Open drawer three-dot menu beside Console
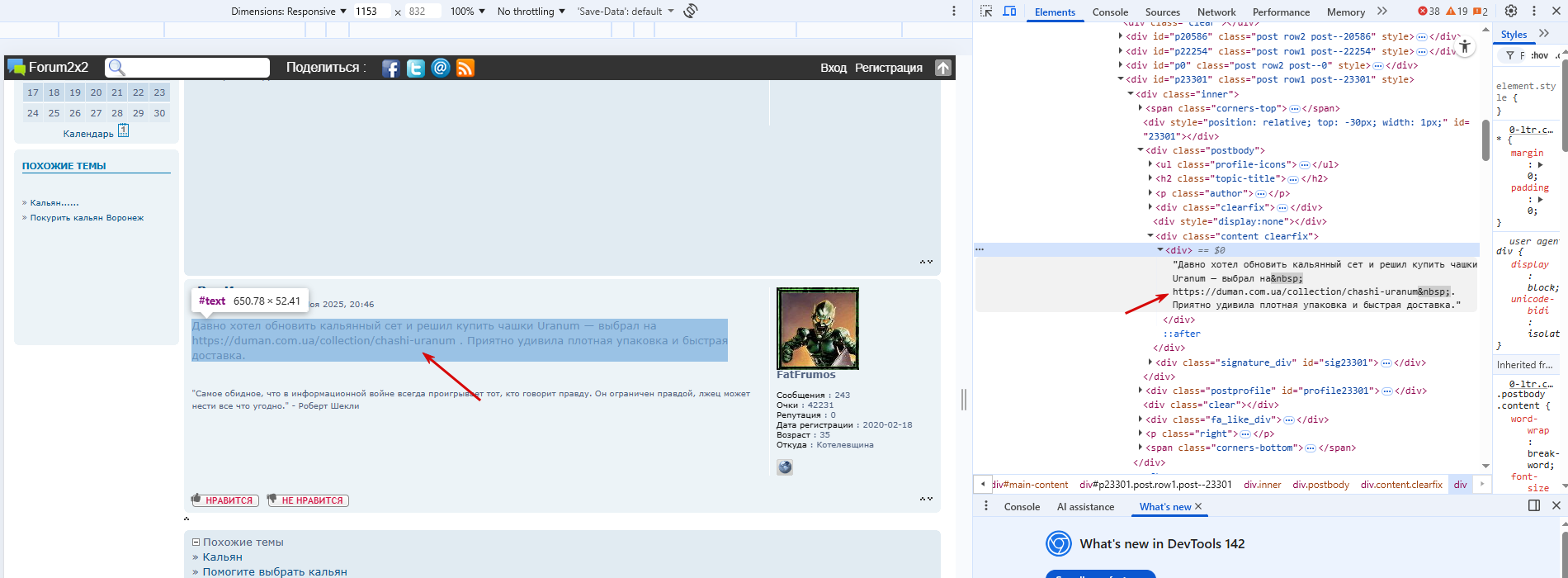The width and height of the screenshot is (1568, 578). click(985, 506)
